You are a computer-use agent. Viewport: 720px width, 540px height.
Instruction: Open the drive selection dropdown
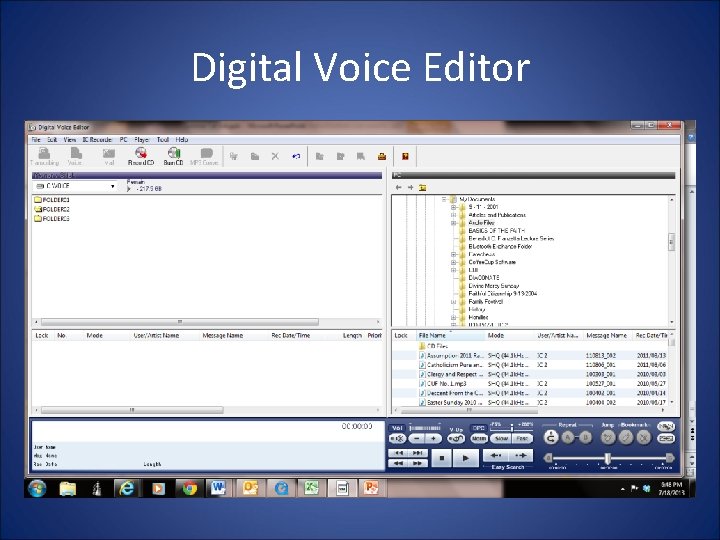[112, 186]
